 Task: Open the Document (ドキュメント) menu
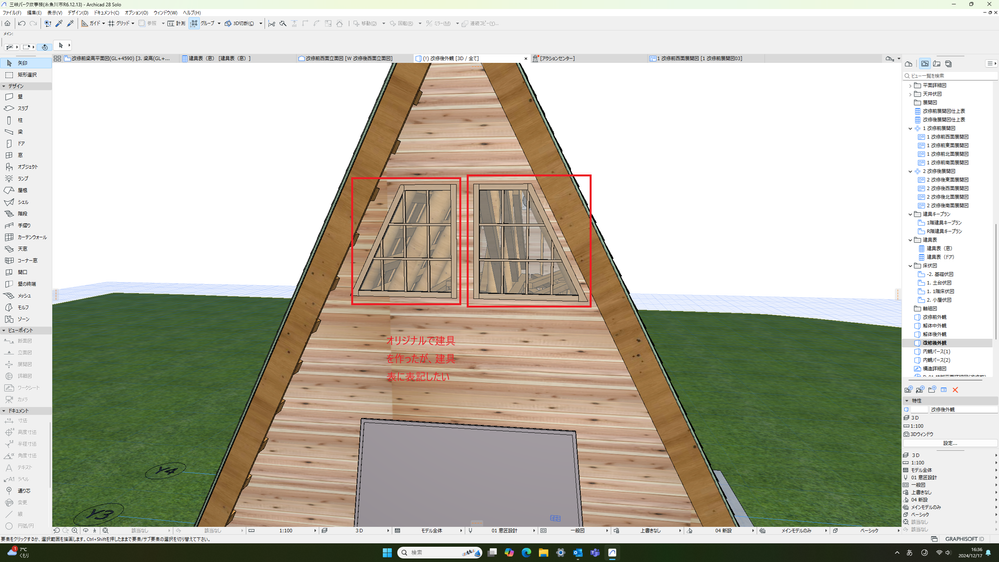click(106, 13)
